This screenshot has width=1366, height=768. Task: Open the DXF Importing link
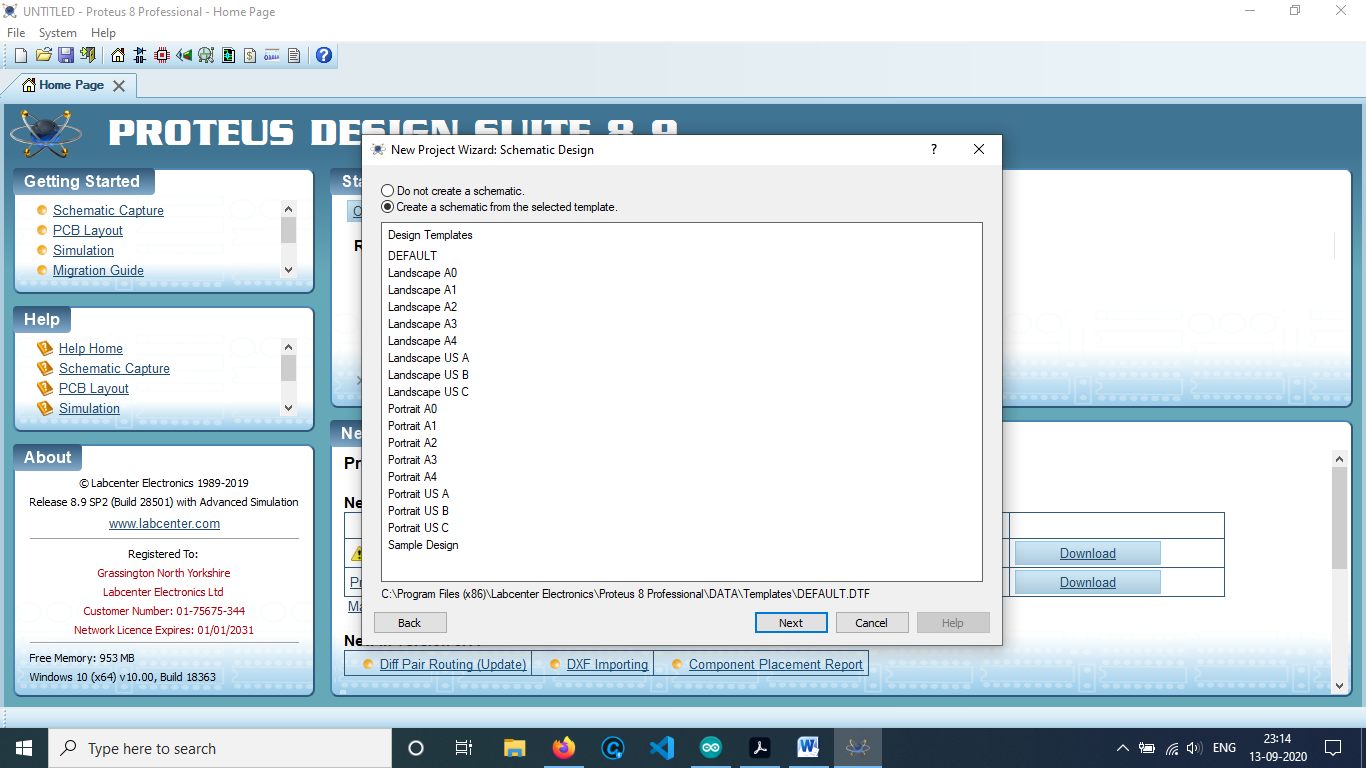click(x=607, y=664)
